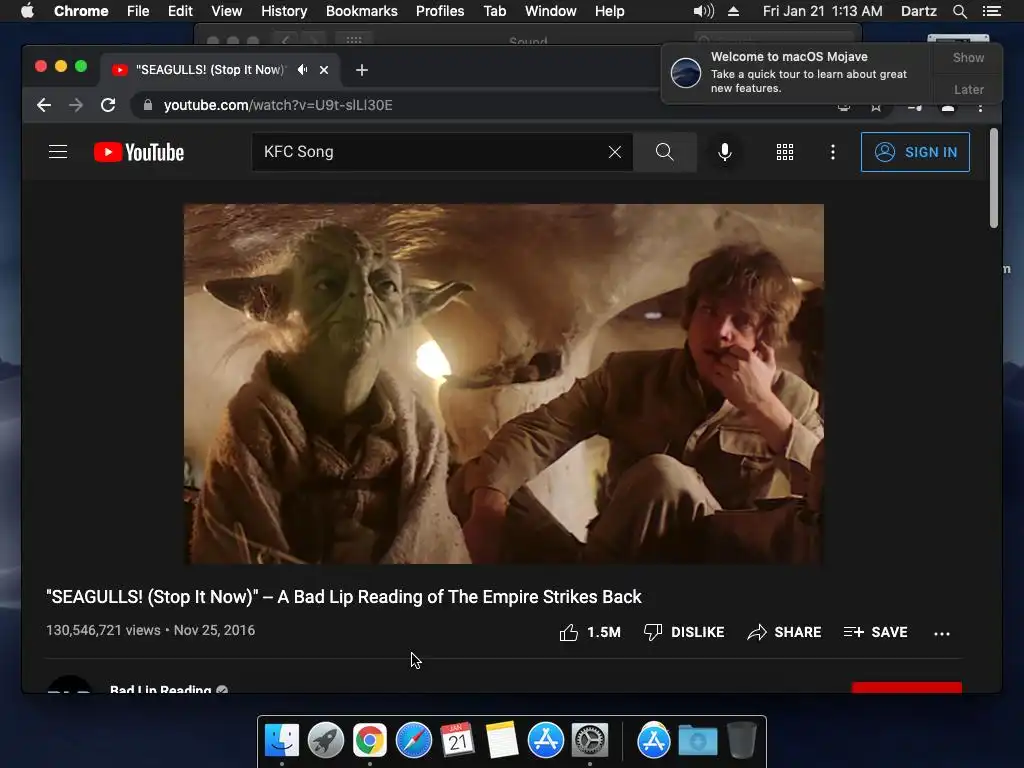Open the YouTube apps grid
The width and height of the screenshot is (1024, 768).
click(x=785, y=152)
